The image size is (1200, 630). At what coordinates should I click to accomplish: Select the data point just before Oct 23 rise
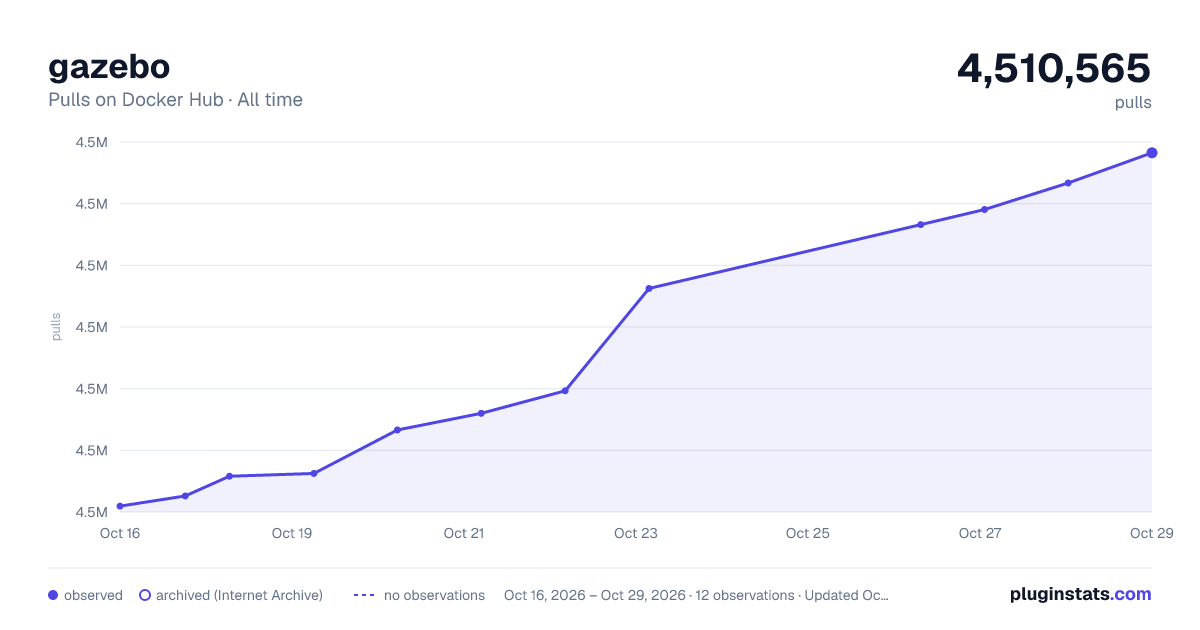[x=565, y=391]
